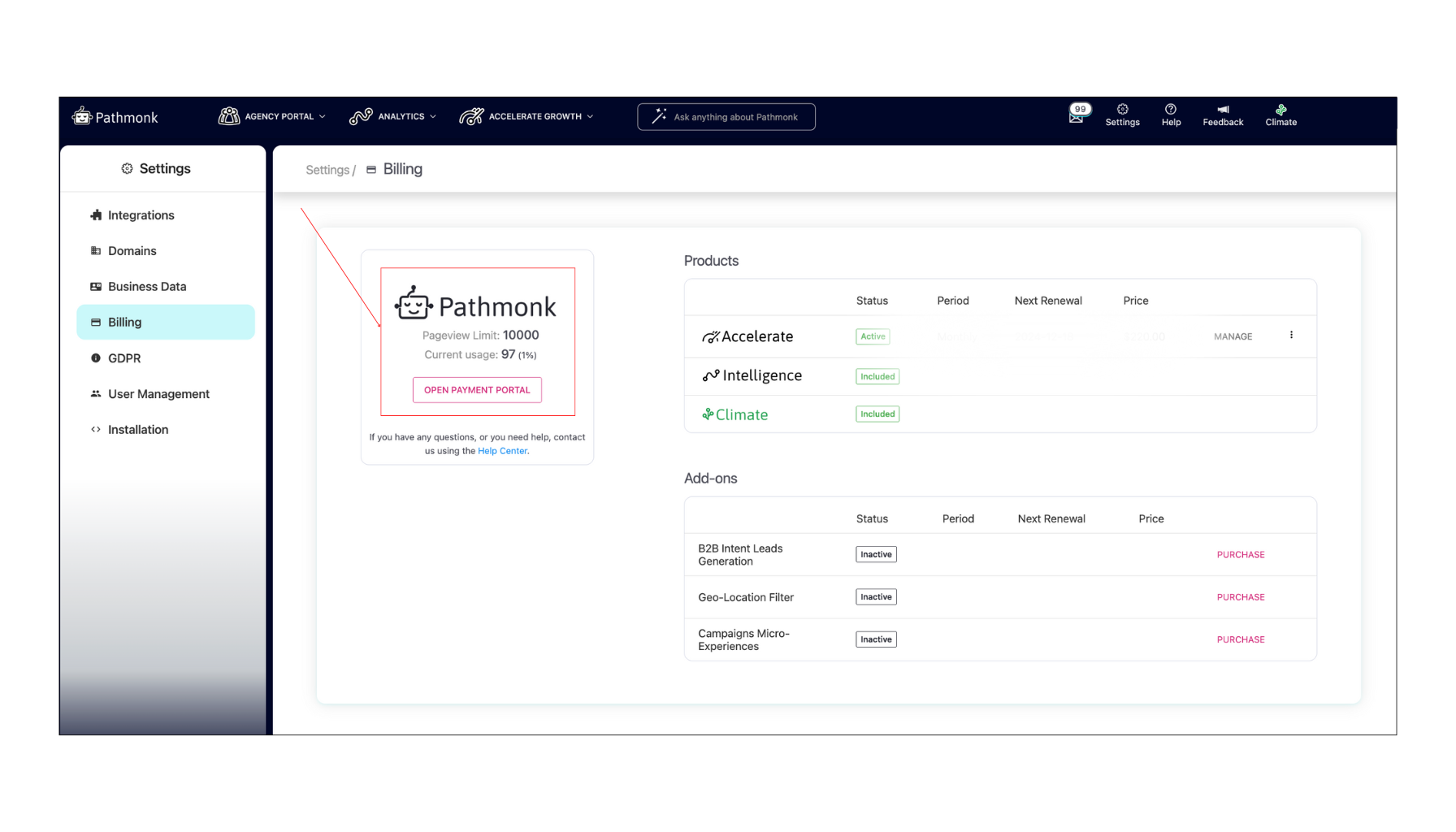Click the Price header in Add-ons table

click(x=1151, y=518)
